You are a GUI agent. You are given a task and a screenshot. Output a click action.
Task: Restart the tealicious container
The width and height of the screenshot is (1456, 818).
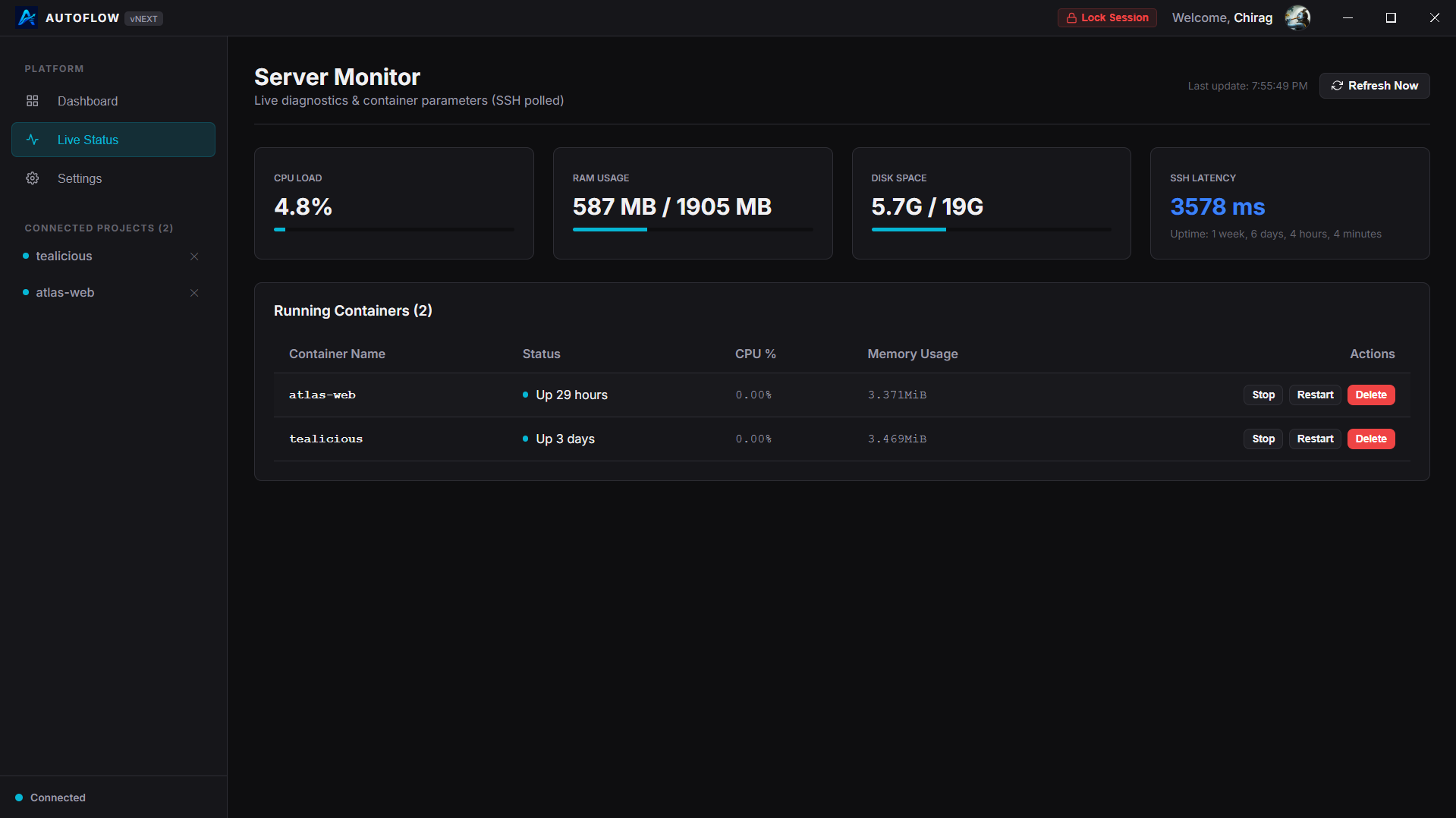[x=1315, y=439]
